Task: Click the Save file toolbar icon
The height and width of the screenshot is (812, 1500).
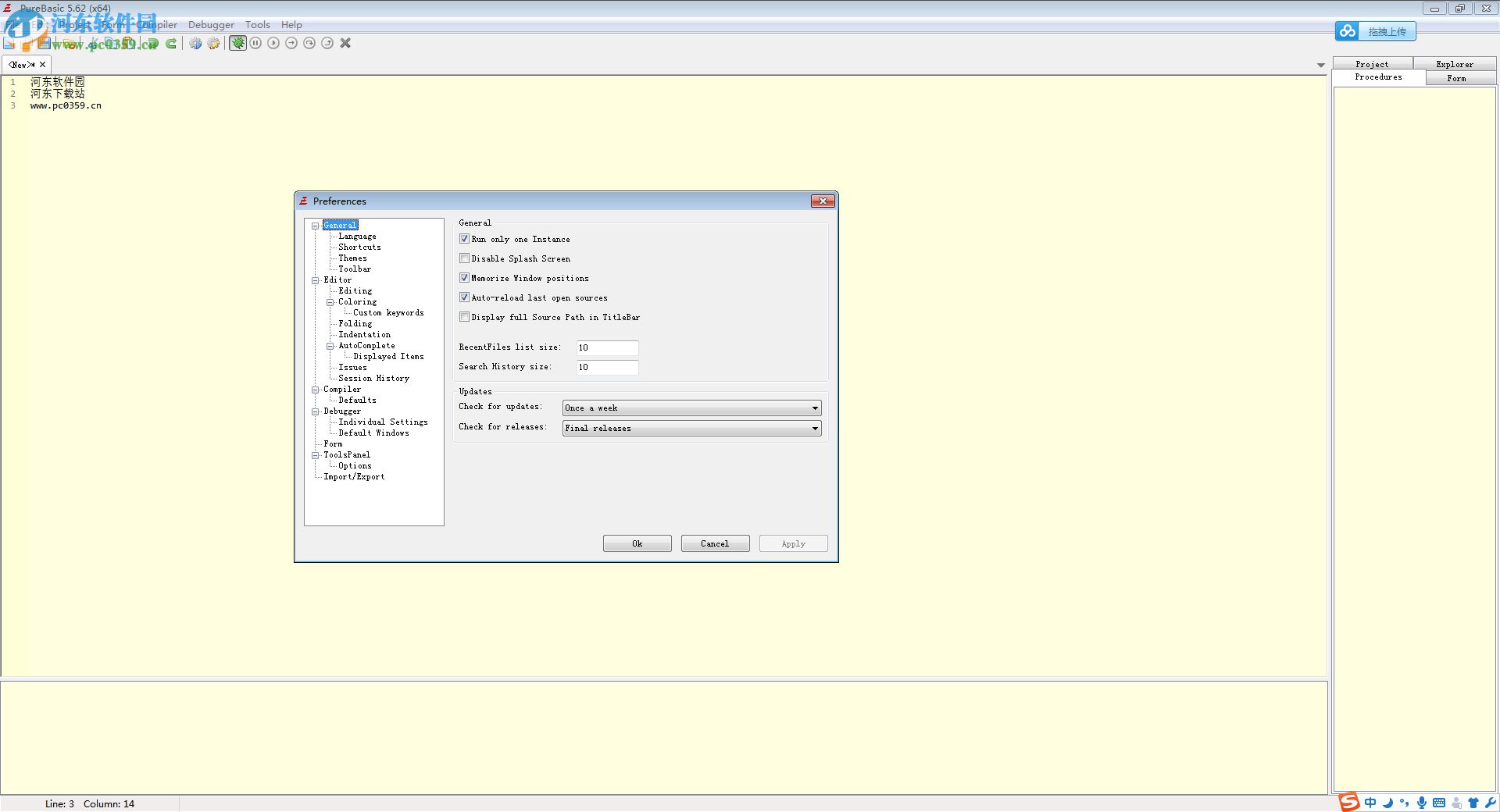Action: (x=44, y=44)
